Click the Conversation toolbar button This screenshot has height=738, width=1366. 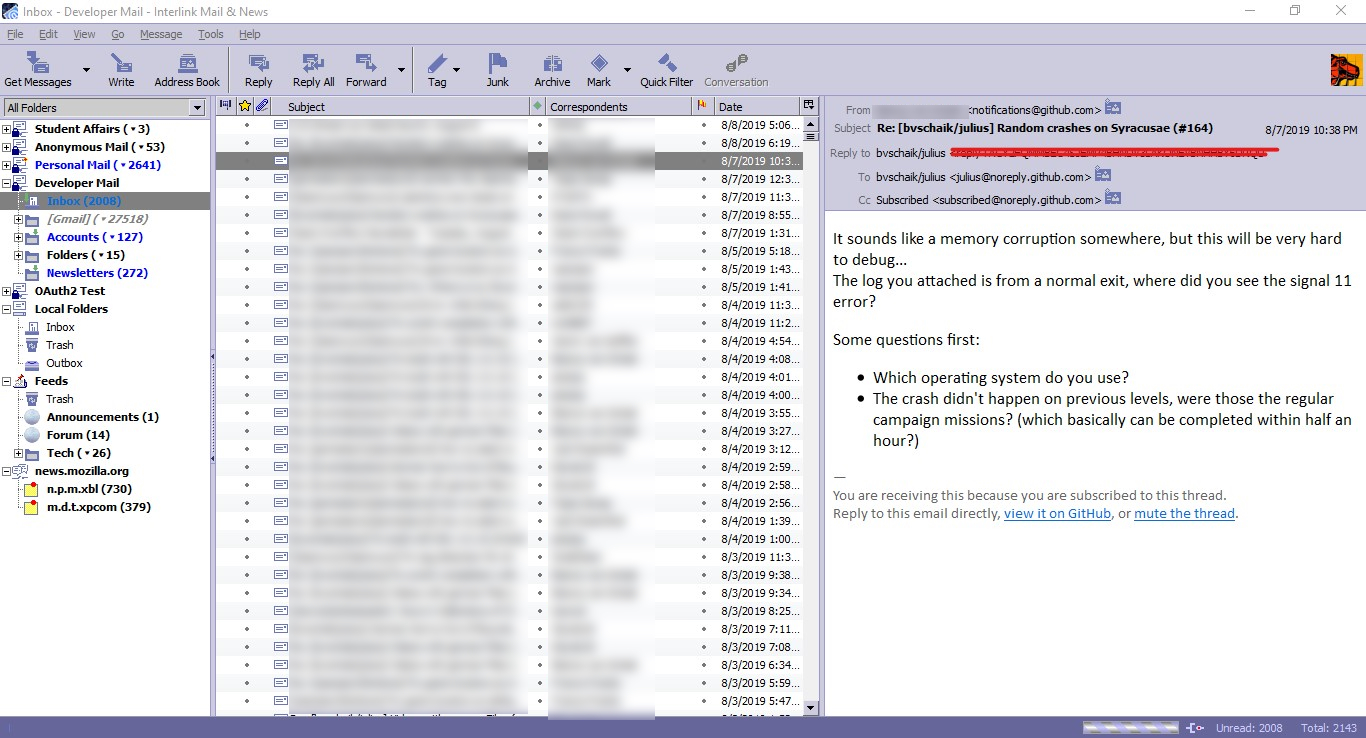[736, 70]
